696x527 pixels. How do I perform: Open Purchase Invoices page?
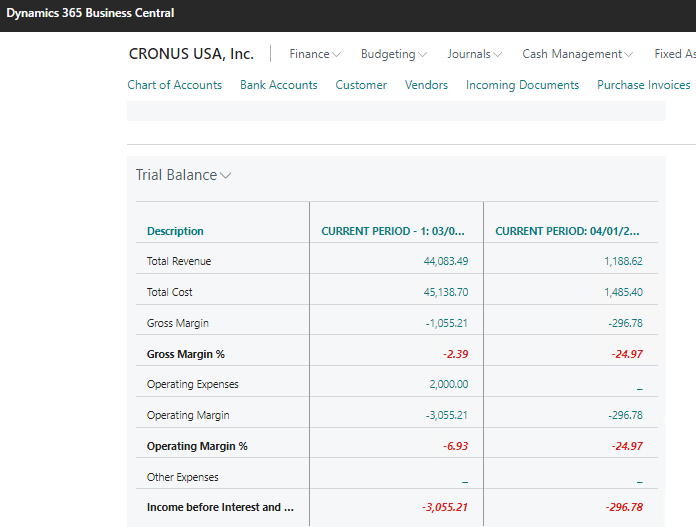(x=643, y=85)
